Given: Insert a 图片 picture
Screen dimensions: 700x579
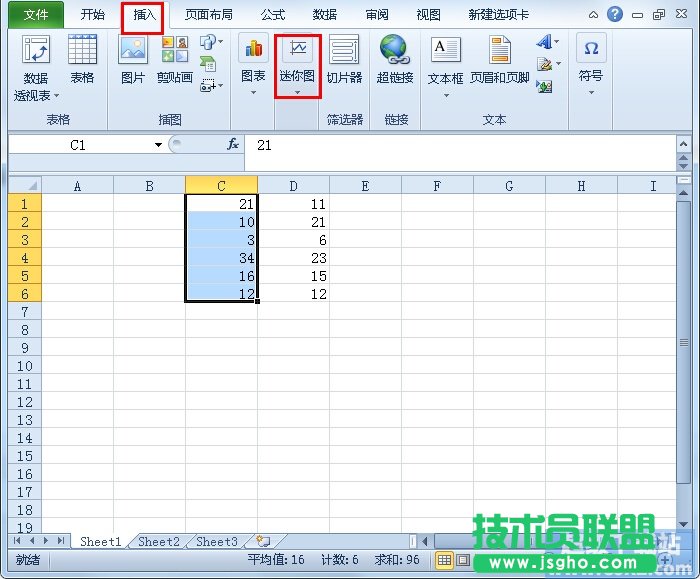Looking at the screenshot, I should click(x=133, y=59).
